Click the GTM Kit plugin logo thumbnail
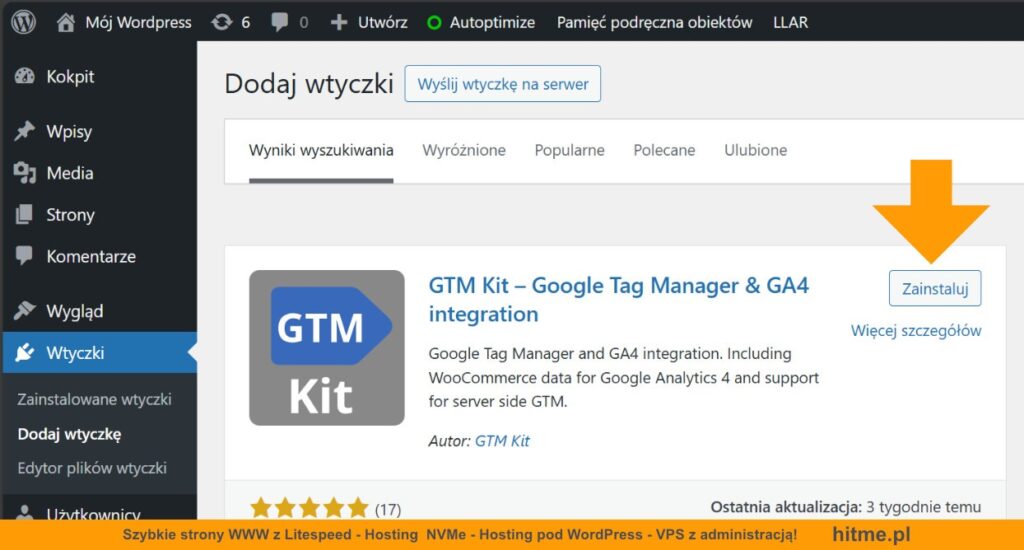 click(x=327, y=348)
